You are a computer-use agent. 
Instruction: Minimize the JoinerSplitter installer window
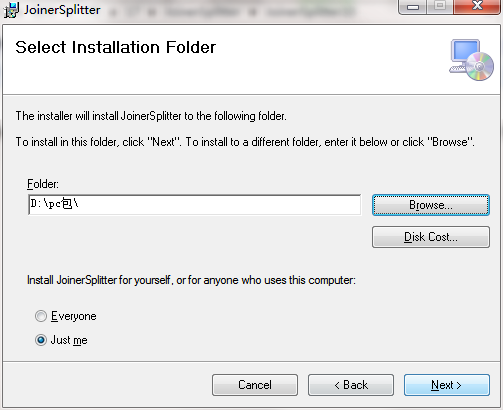[x=413, y=7]
